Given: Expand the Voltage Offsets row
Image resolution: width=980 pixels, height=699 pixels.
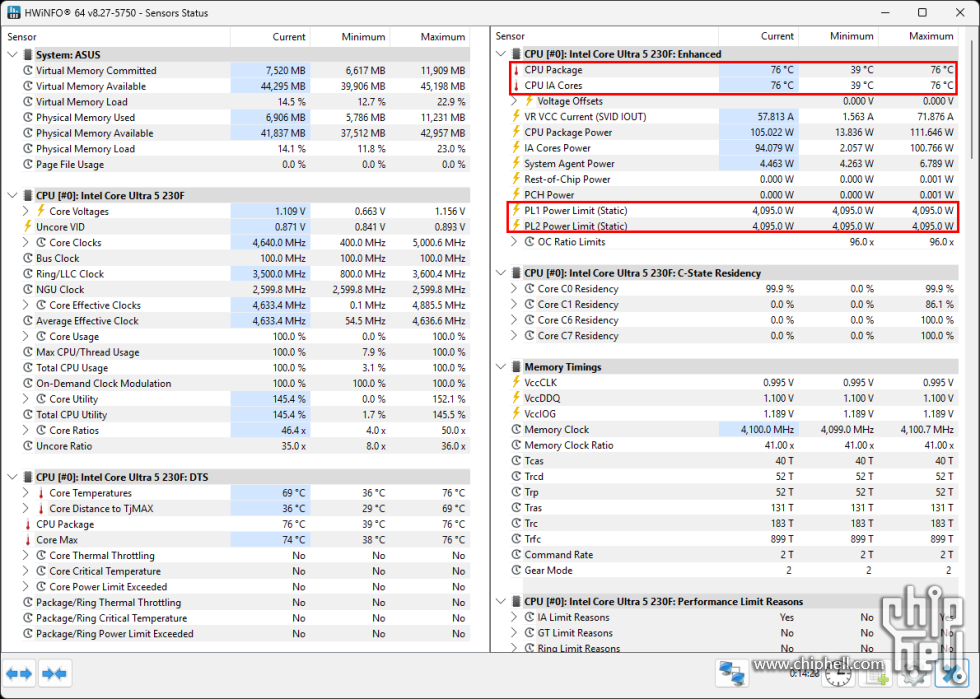Looking at the screenshot, I should pyautogui.click(x=514, y=101).
